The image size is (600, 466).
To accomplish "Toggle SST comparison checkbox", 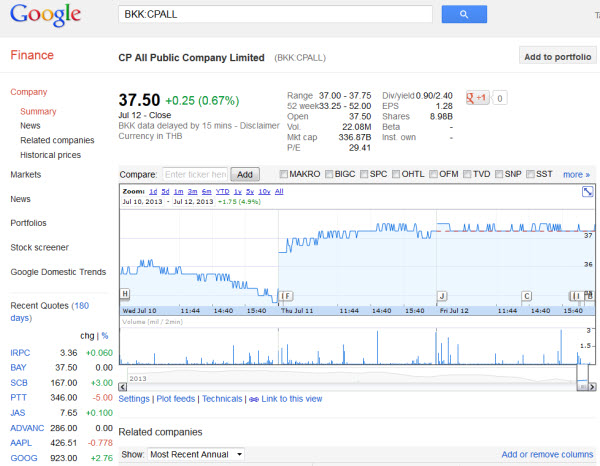I will (x=530, y=174).
